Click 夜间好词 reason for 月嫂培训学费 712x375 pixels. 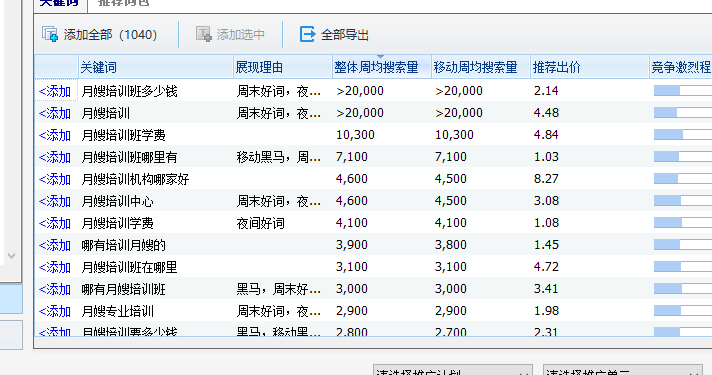pos(261,223)
